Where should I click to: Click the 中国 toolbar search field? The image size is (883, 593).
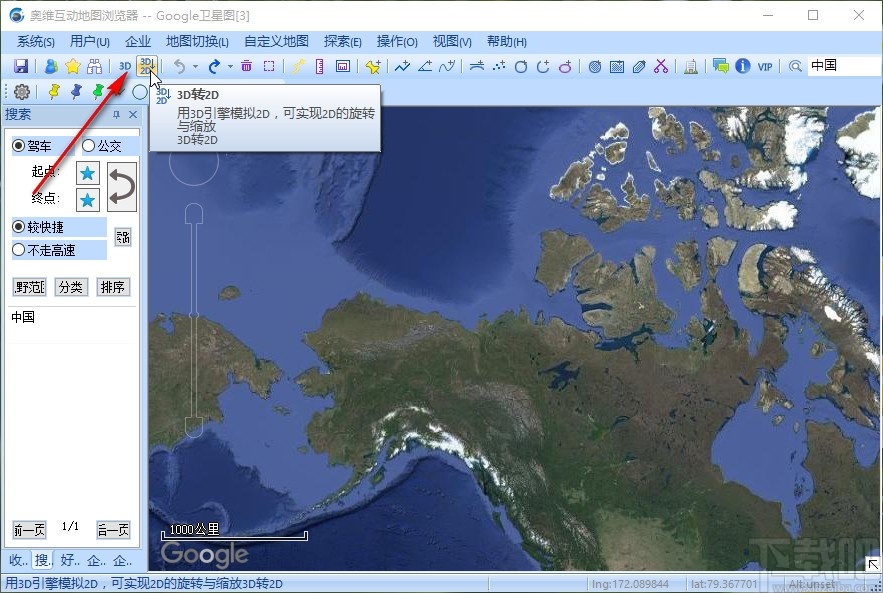(844, 66)
